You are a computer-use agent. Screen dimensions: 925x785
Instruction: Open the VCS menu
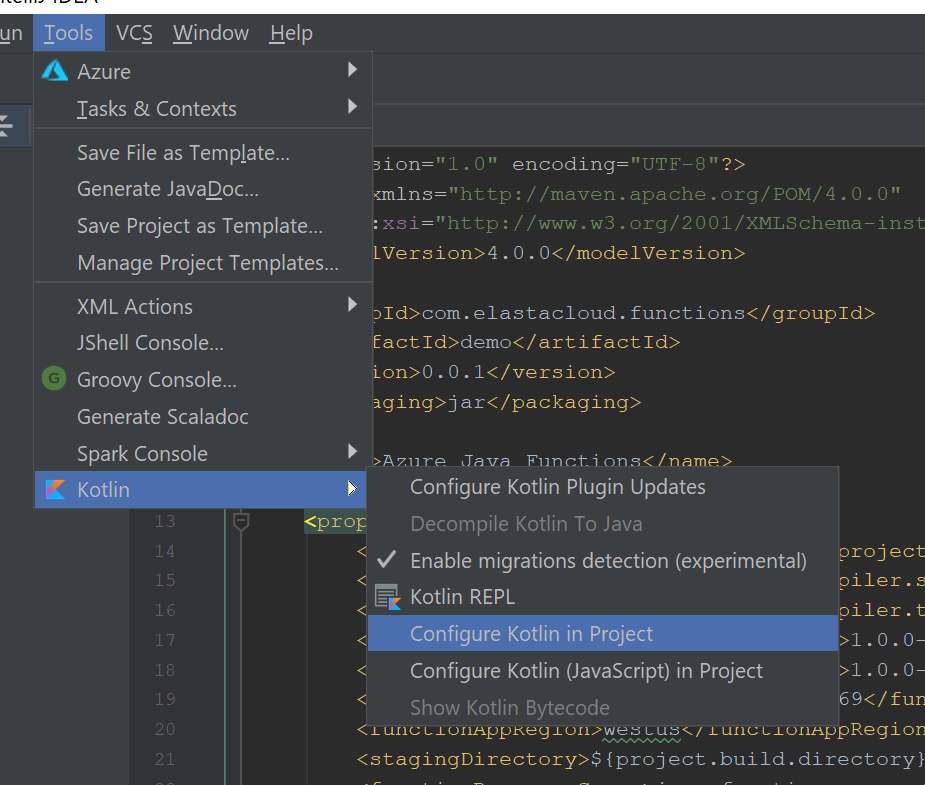[x=134, y=33]
